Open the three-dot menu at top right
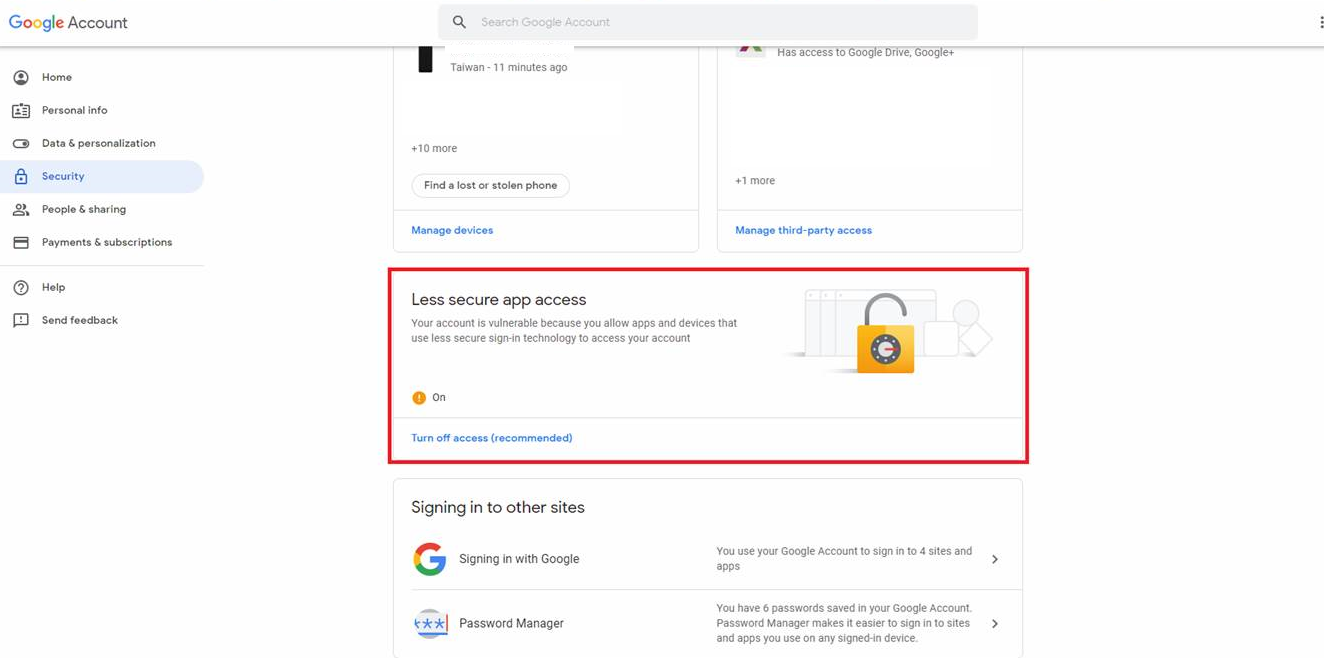The image size is (1324, 658). pyautogui.click(x=1320, y=22)
